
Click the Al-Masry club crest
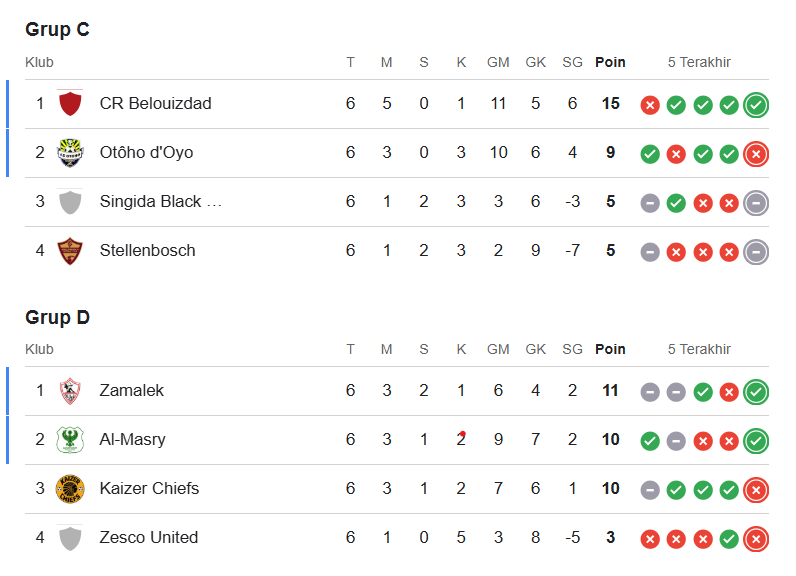70,439
